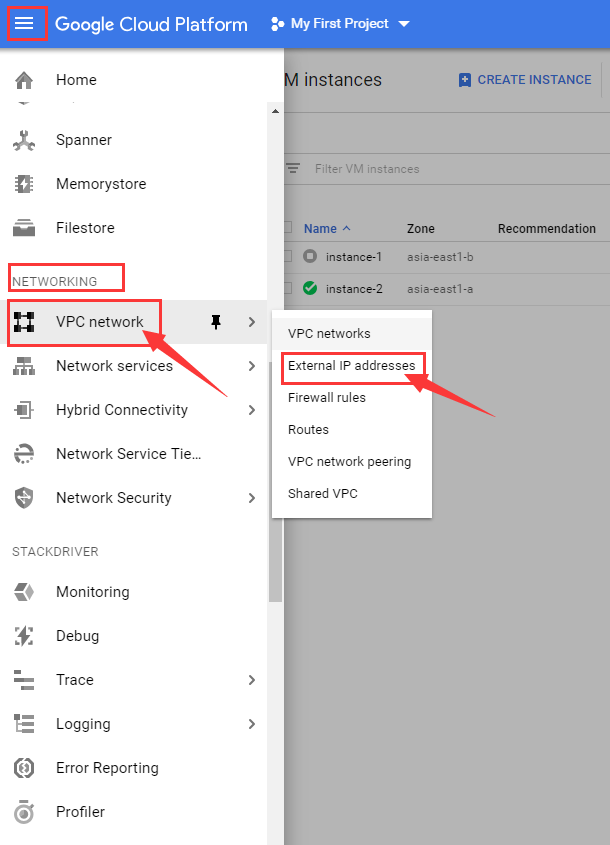Open Network Service Tiers label
The height and width of the screenshot is (845, 610).
[x=129, y=454]
